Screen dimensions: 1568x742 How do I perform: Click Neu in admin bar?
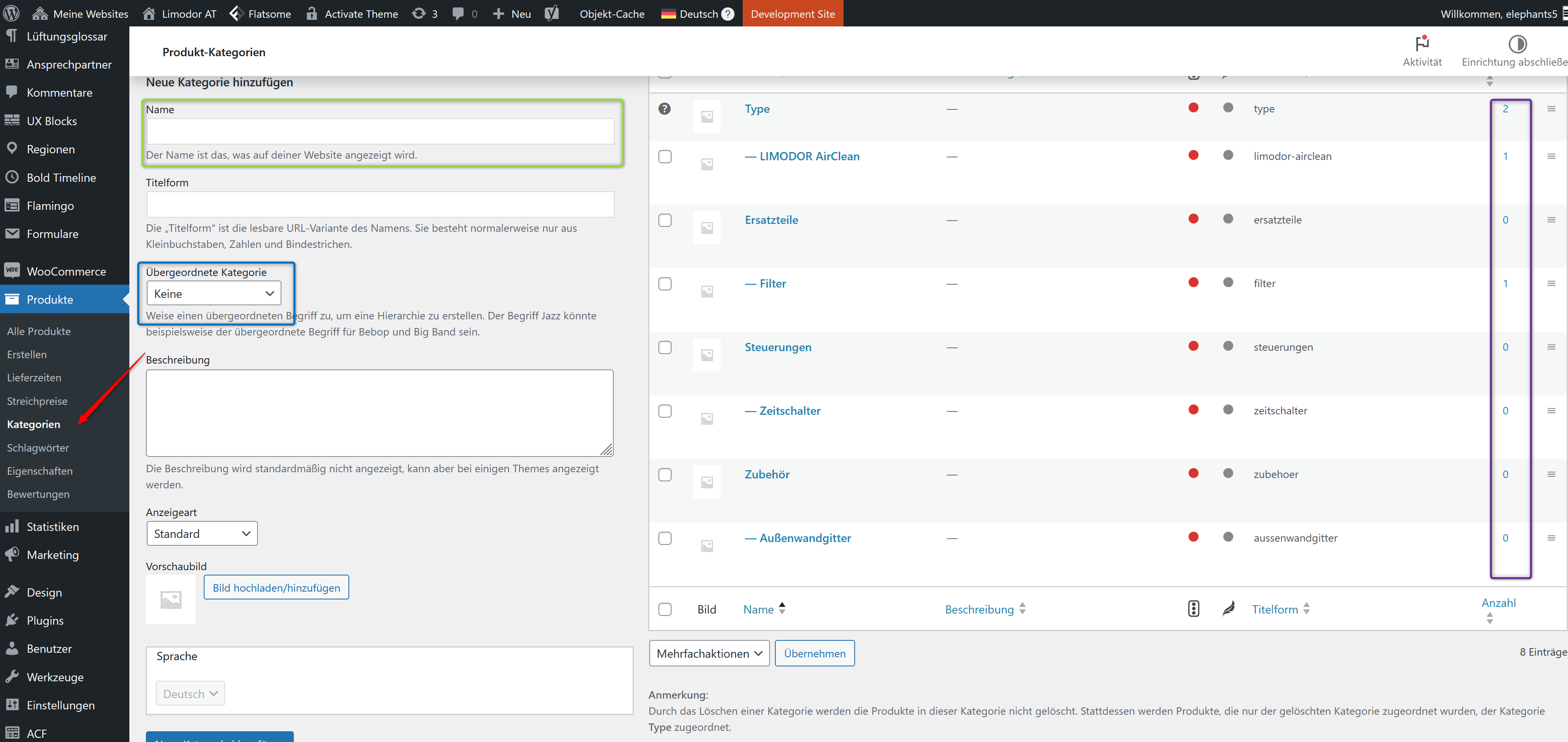[x=512, y=13]
